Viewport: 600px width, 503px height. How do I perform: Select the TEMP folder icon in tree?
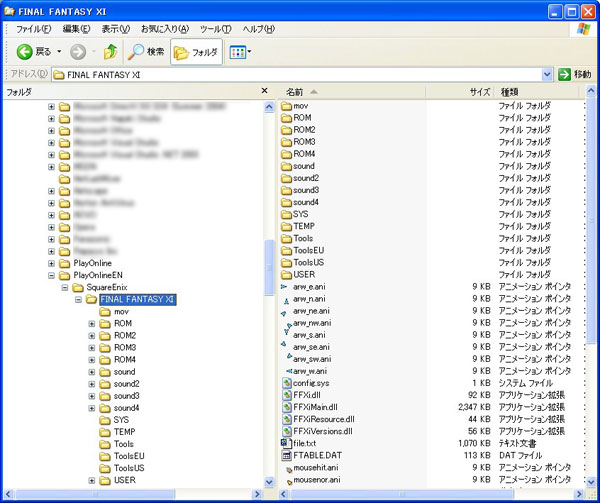point(105,432)
